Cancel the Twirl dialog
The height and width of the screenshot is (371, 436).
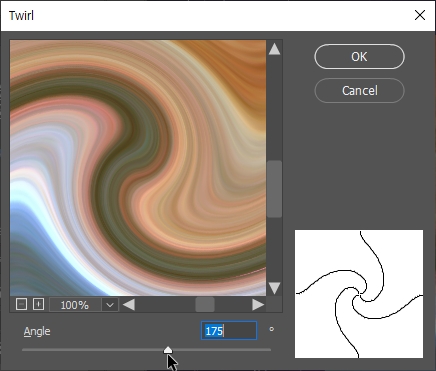pyautogui.click(x=359, y=91)
